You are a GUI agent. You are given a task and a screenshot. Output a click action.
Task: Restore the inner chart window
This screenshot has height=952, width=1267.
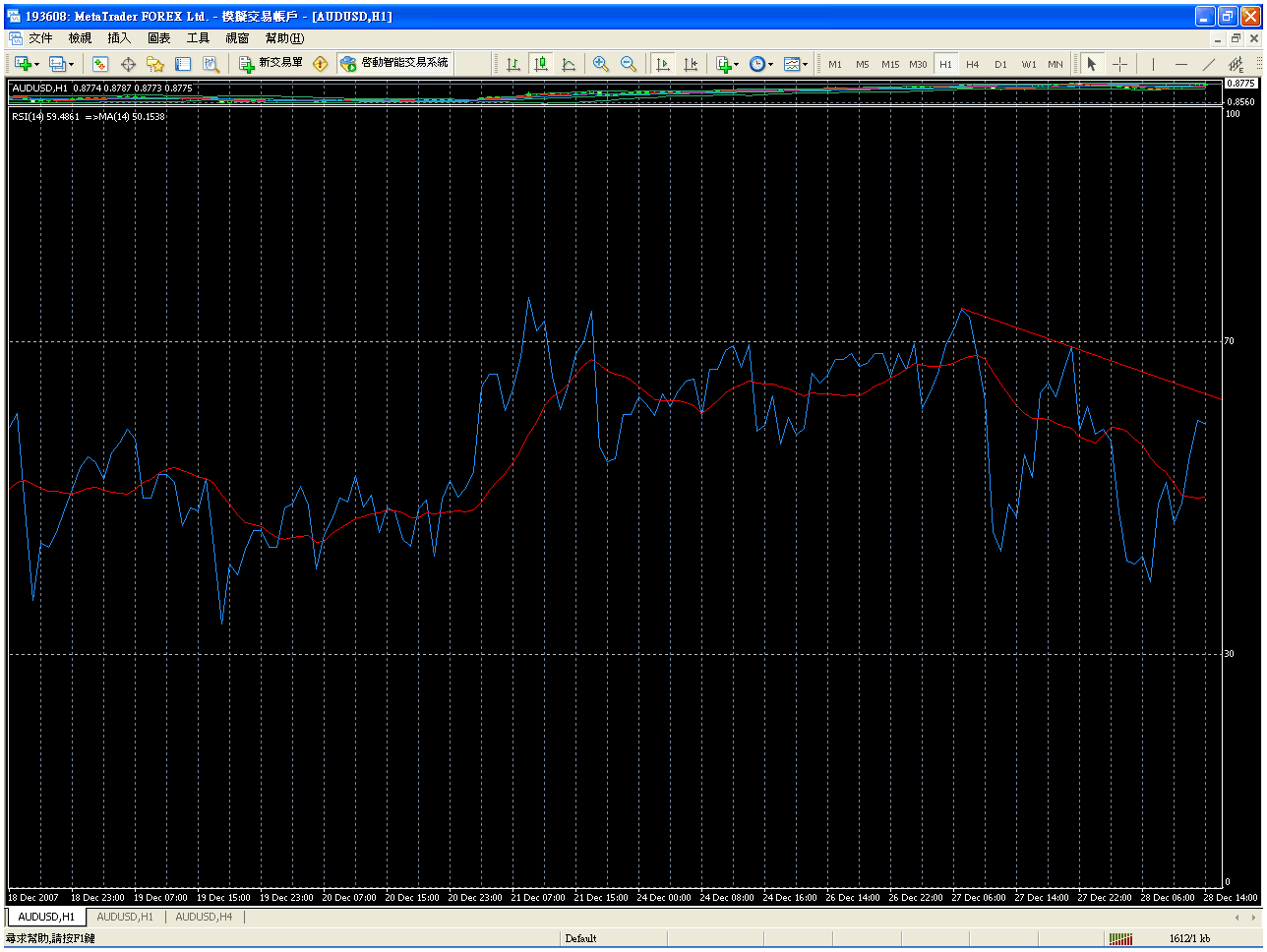pyautogui.click(x=1237, y=38)
